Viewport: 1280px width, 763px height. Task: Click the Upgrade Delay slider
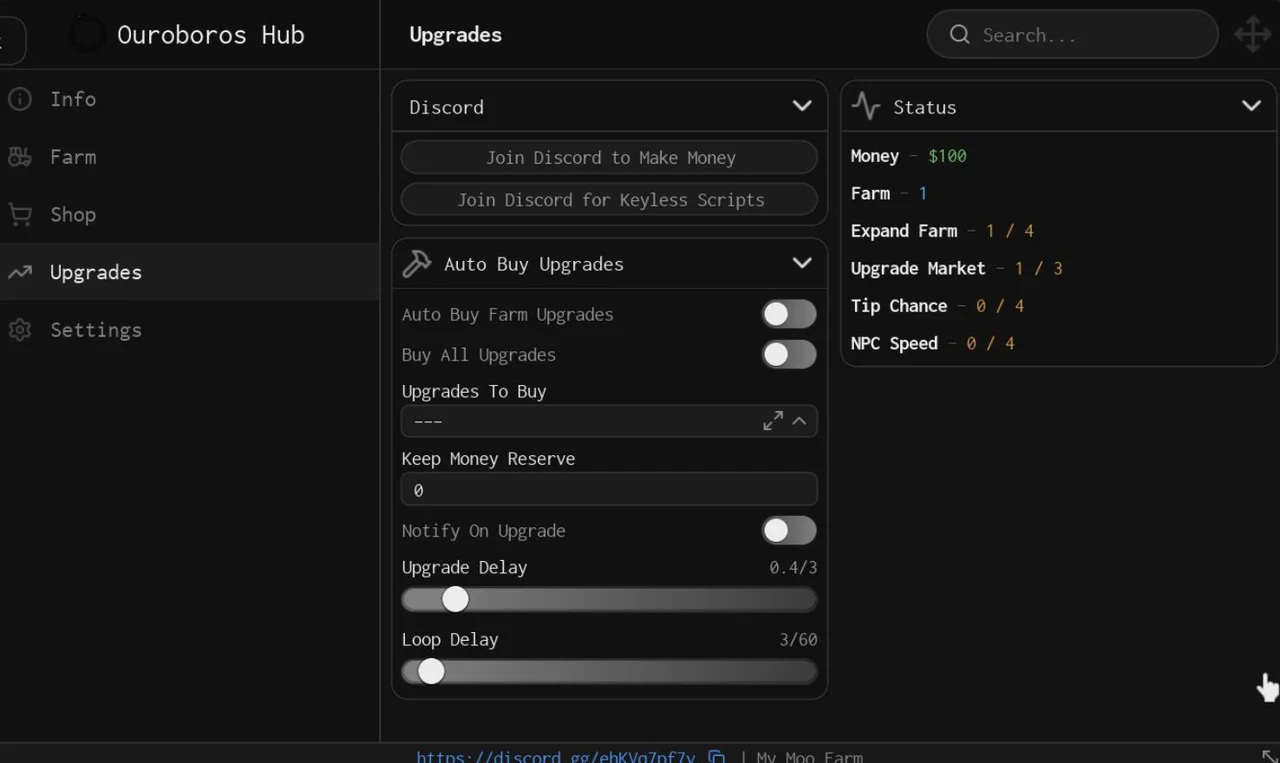(x=609, y=599)
